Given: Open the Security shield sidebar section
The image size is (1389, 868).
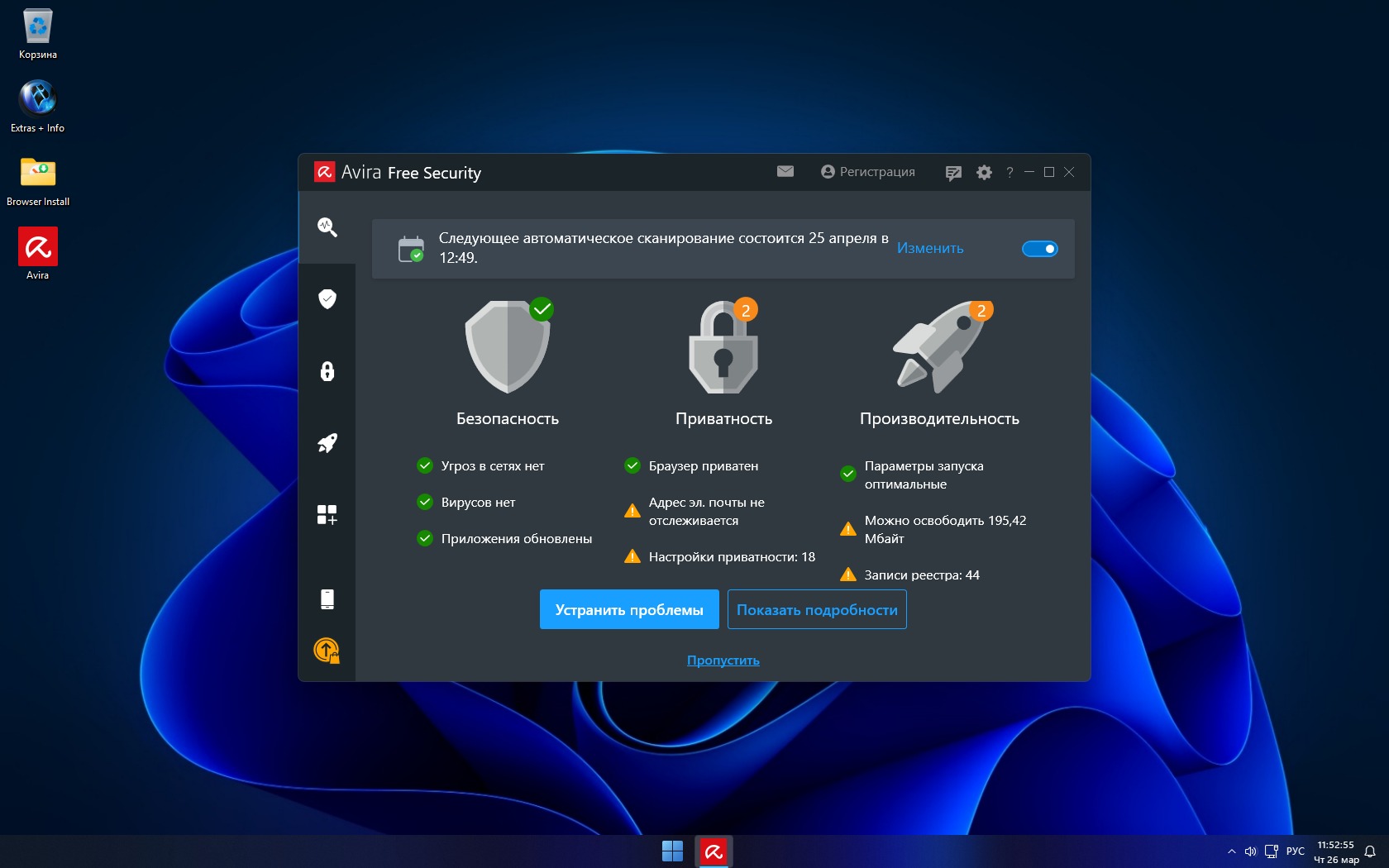Looking at the screenshot, I should [x=327, y=298].
